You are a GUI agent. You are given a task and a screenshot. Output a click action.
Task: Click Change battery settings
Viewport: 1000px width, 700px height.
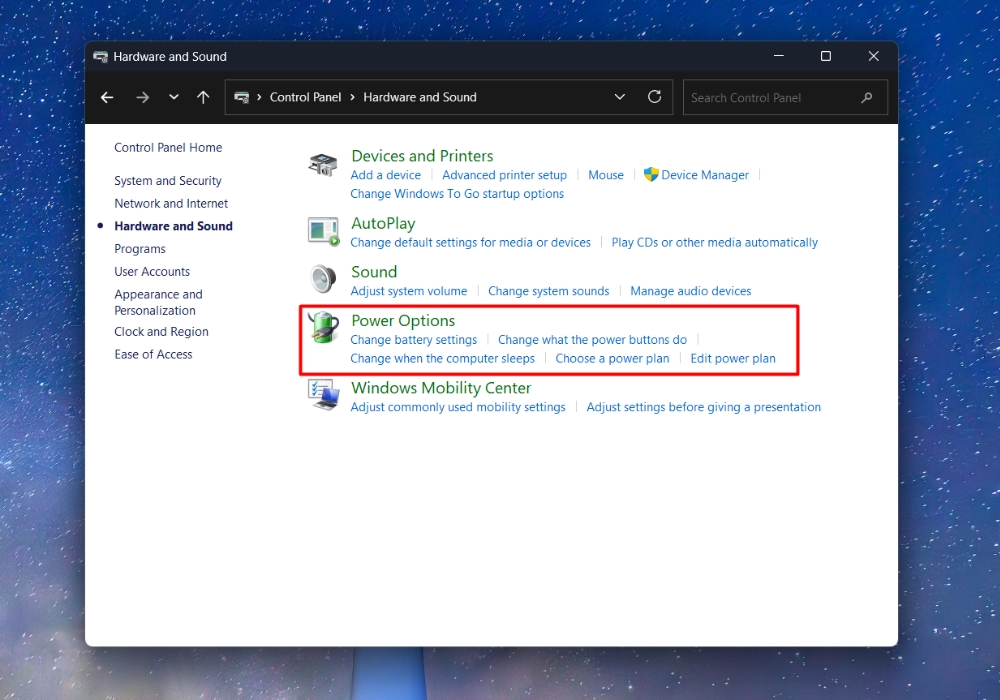[x=414, y=340]
